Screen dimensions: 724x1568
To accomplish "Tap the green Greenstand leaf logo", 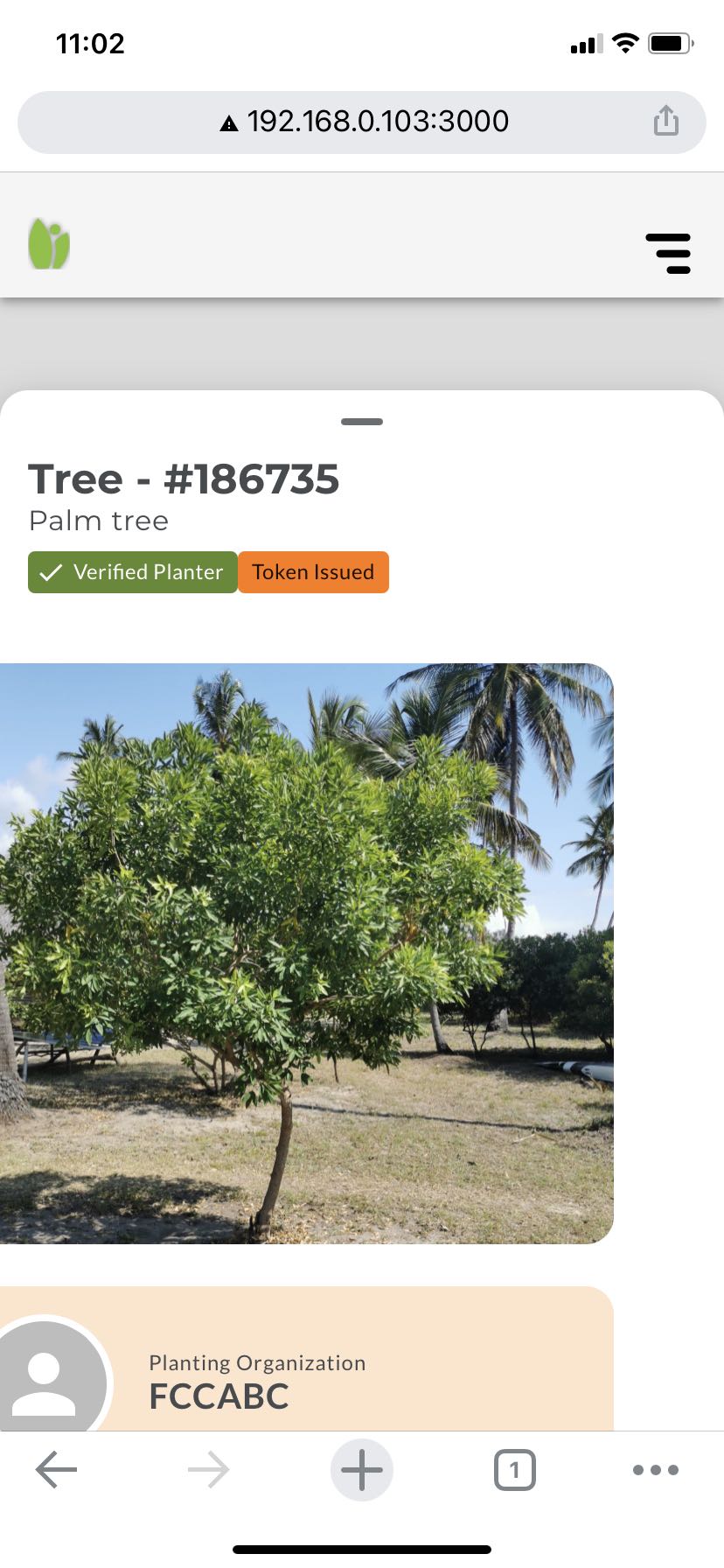I will [49, 244].
